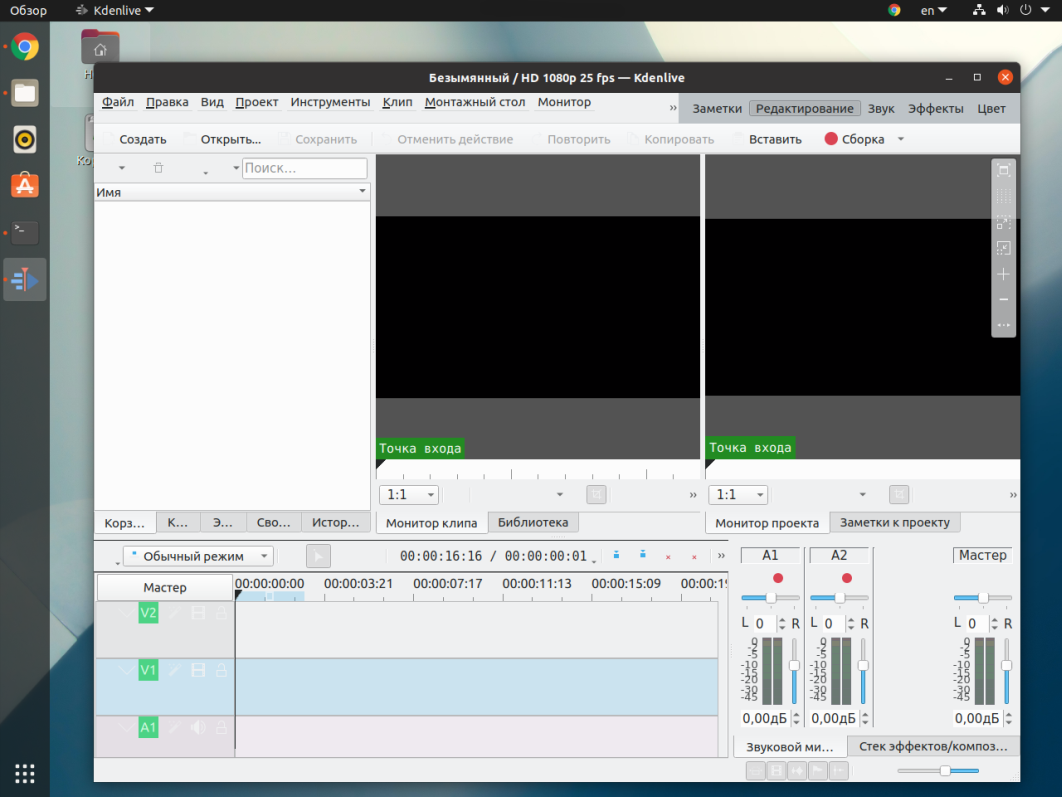Image resolution: width=1062 pixels, height=797 pixels.
Task: Click the Поиск search field in project bin
Action: (304, 168)
